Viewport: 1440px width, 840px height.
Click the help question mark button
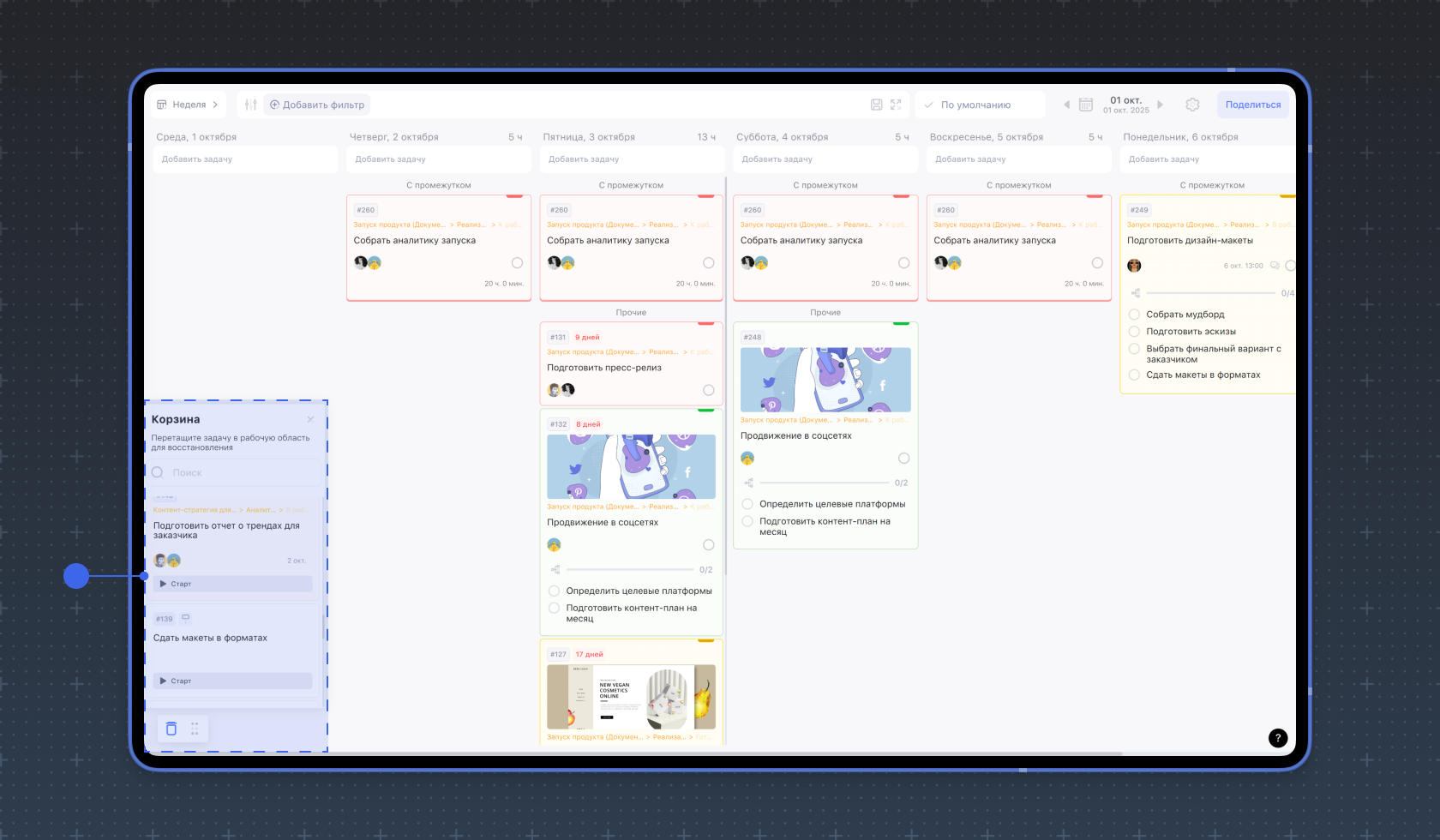pyautogui.click(x=1277, y=738)
